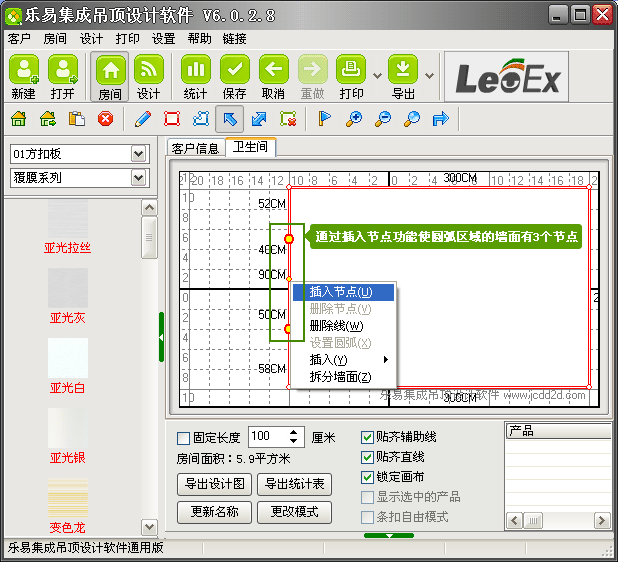Open the 设计 (Design) toolbar icon
The image size is (618, 562).
point(149,69)
